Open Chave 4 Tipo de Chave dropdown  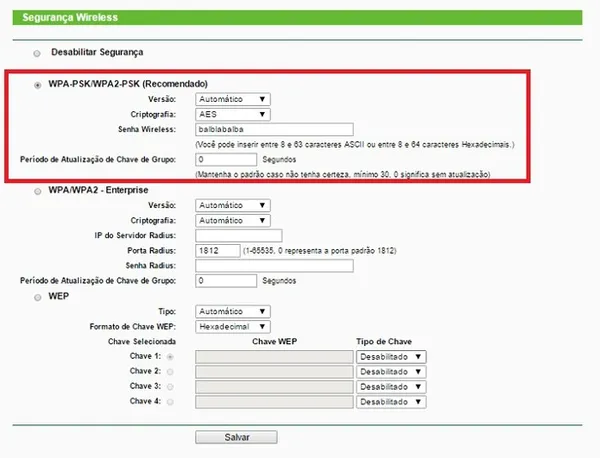(x=391, y=402)
